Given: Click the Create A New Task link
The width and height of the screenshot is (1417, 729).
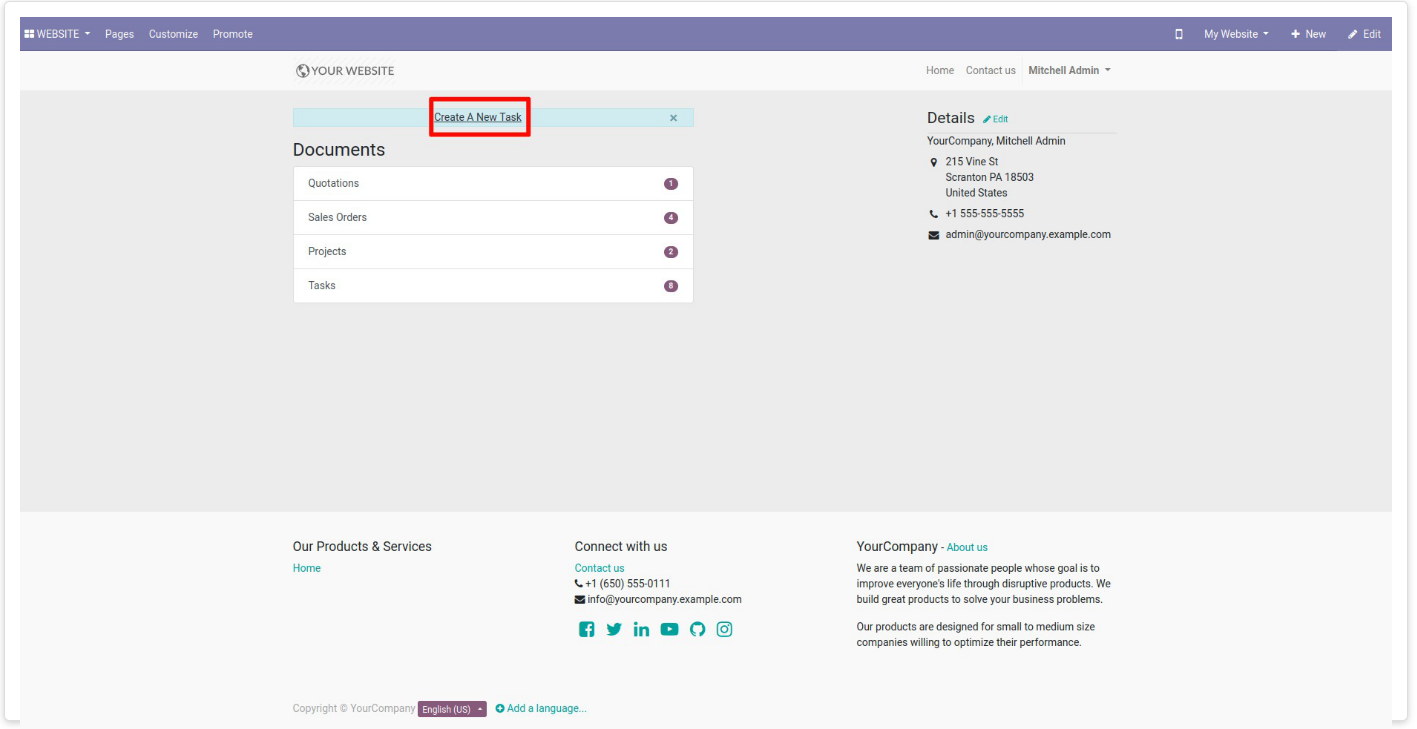Looking at the screenshot, I should (x=478, y=118).
